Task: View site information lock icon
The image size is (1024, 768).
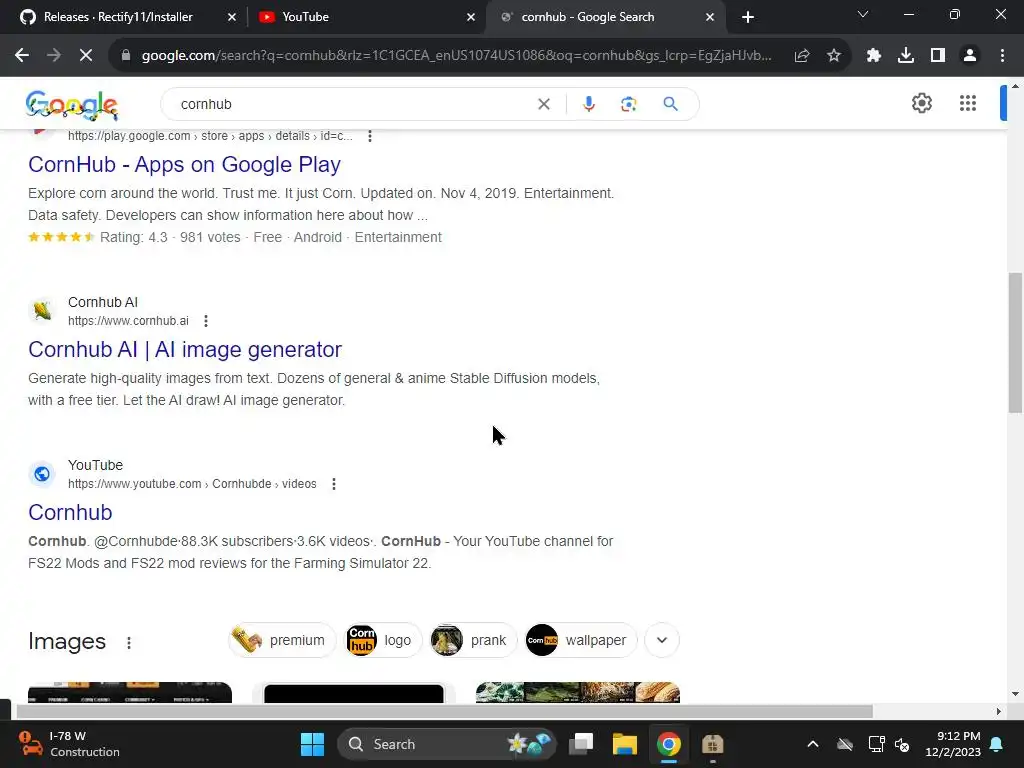Action: point(126,56)
